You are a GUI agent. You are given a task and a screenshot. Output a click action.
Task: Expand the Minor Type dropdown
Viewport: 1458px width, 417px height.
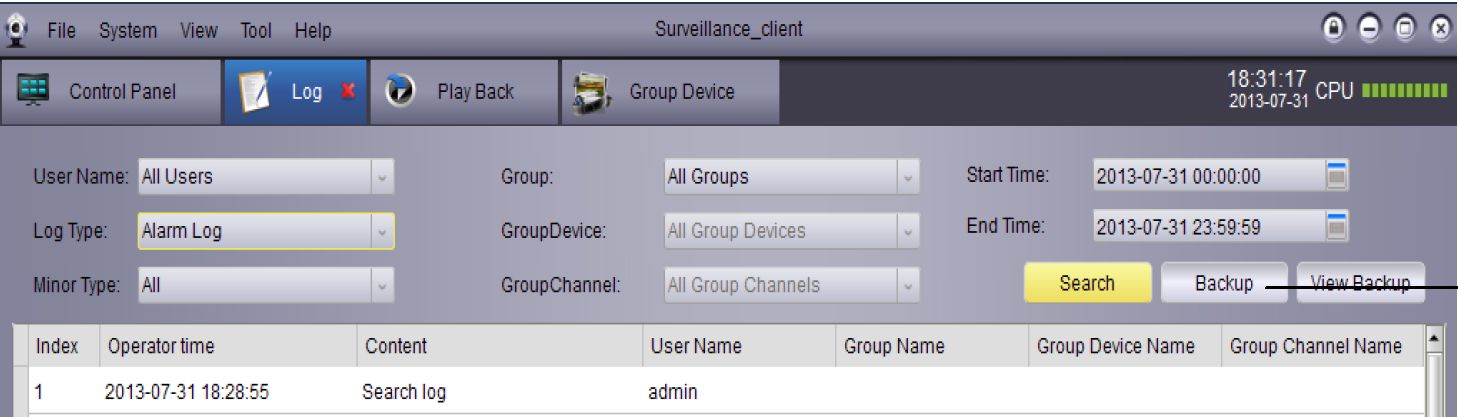382,285
